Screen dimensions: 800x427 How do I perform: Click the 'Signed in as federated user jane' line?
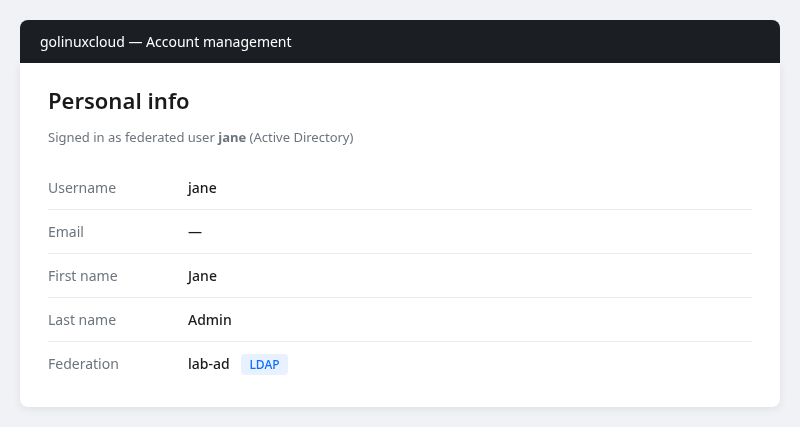coord(201,138)
